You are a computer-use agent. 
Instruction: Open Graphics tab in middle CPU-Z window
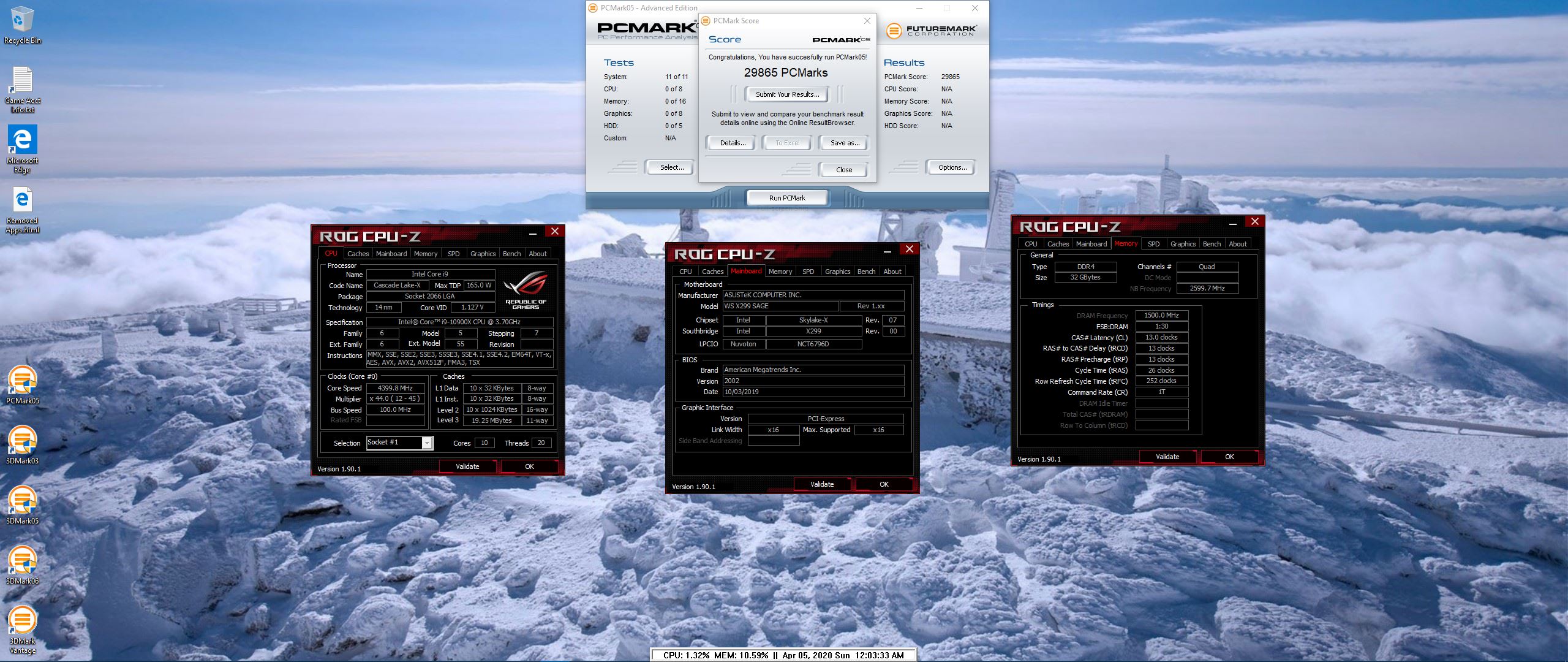(837, 272)
